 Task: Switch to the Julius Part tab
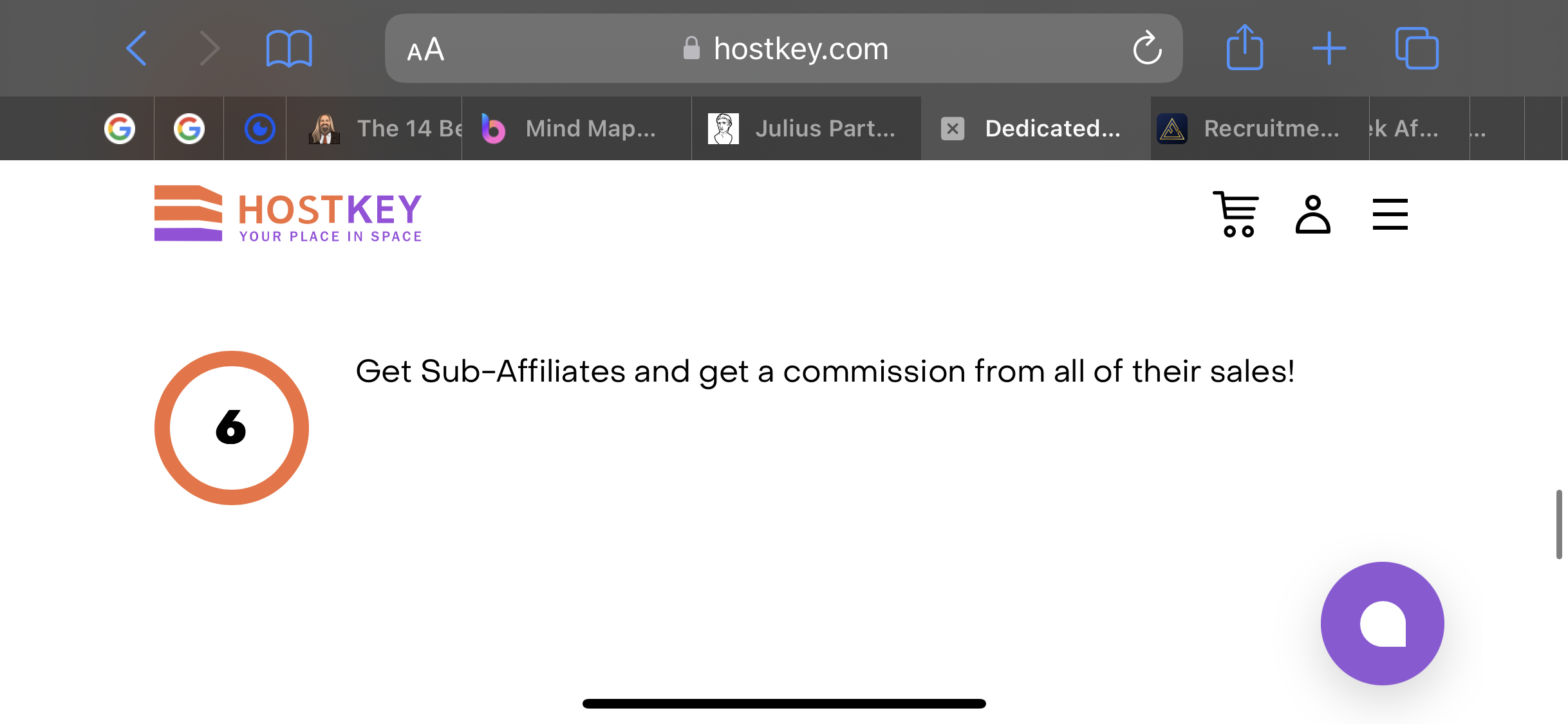[806, 128]
